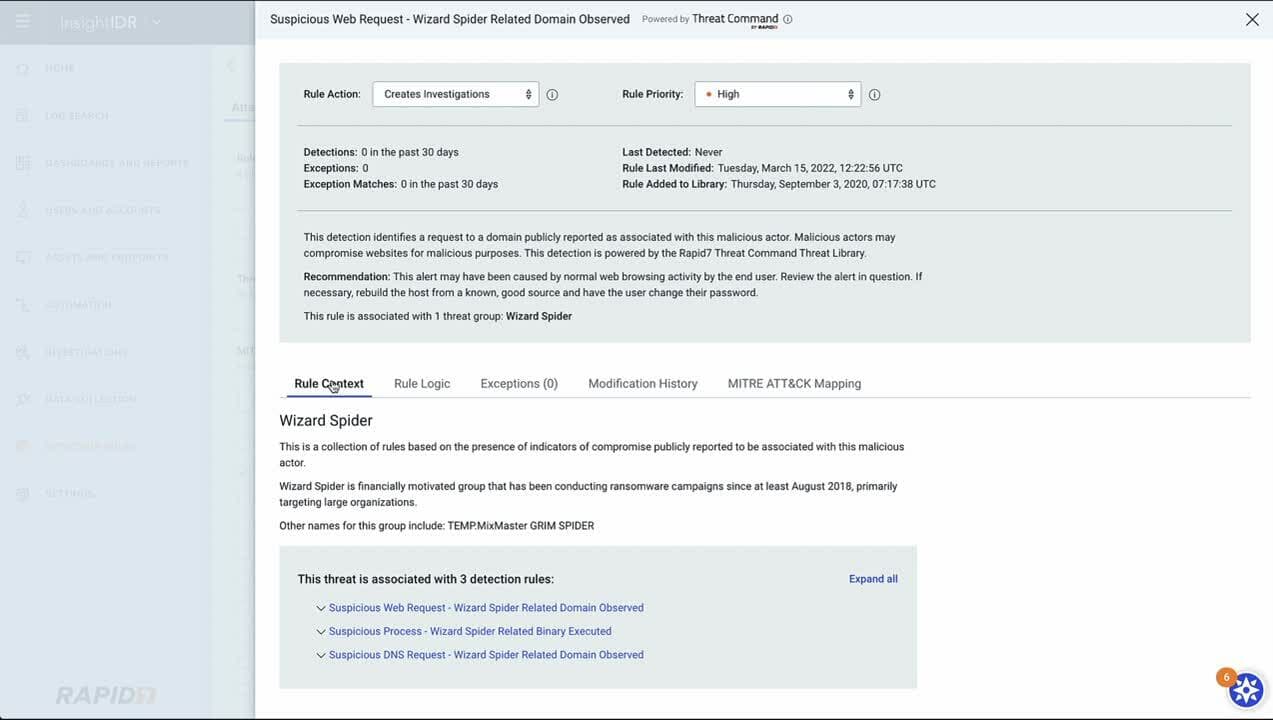Click the info icon beside Rule Action
The height and width of the screenshot is (720, 1273).
552,95
